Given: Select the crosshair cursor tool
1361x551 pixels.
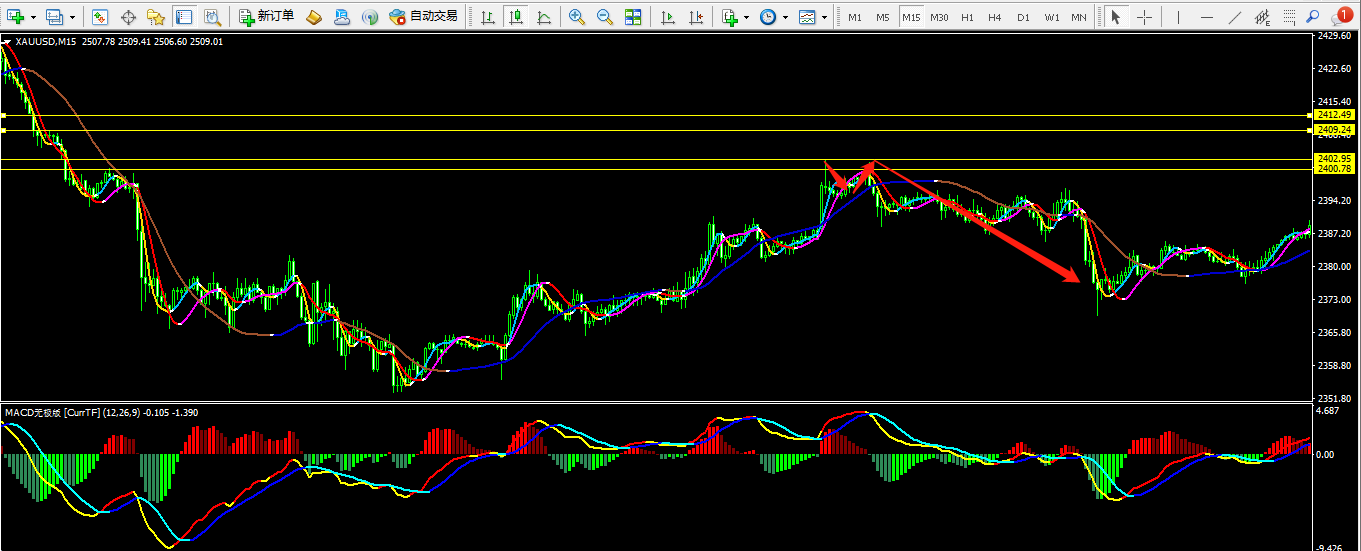Looking at the screenshot, I should 1144,17.
